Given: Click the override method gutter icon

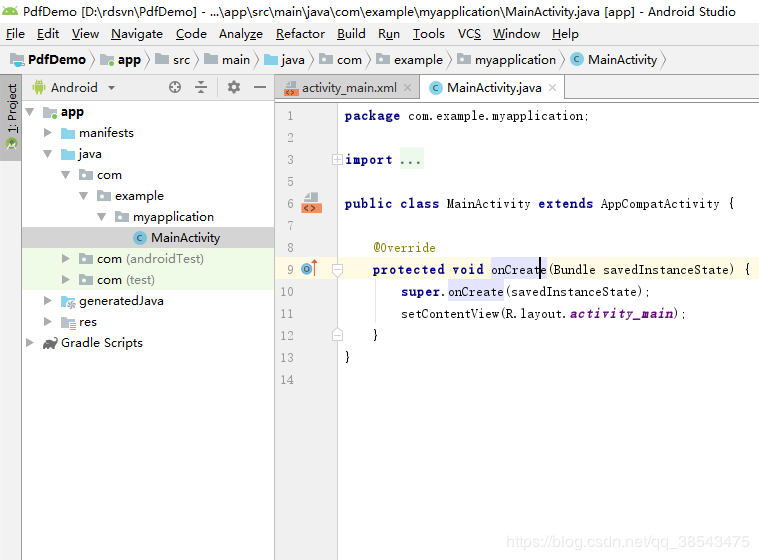Looking at the screenshot, I should click(x=309, y=268).
